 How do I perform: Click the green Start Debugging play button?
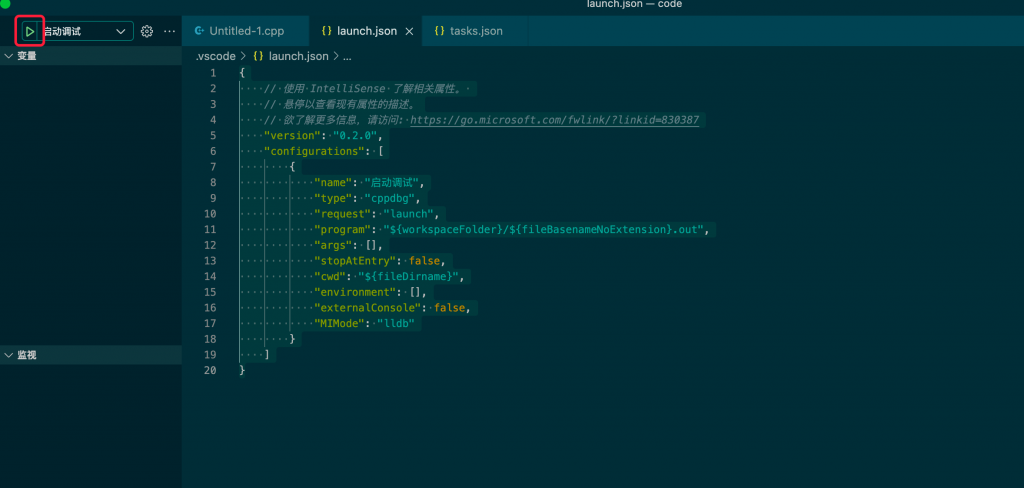(30, 32)
